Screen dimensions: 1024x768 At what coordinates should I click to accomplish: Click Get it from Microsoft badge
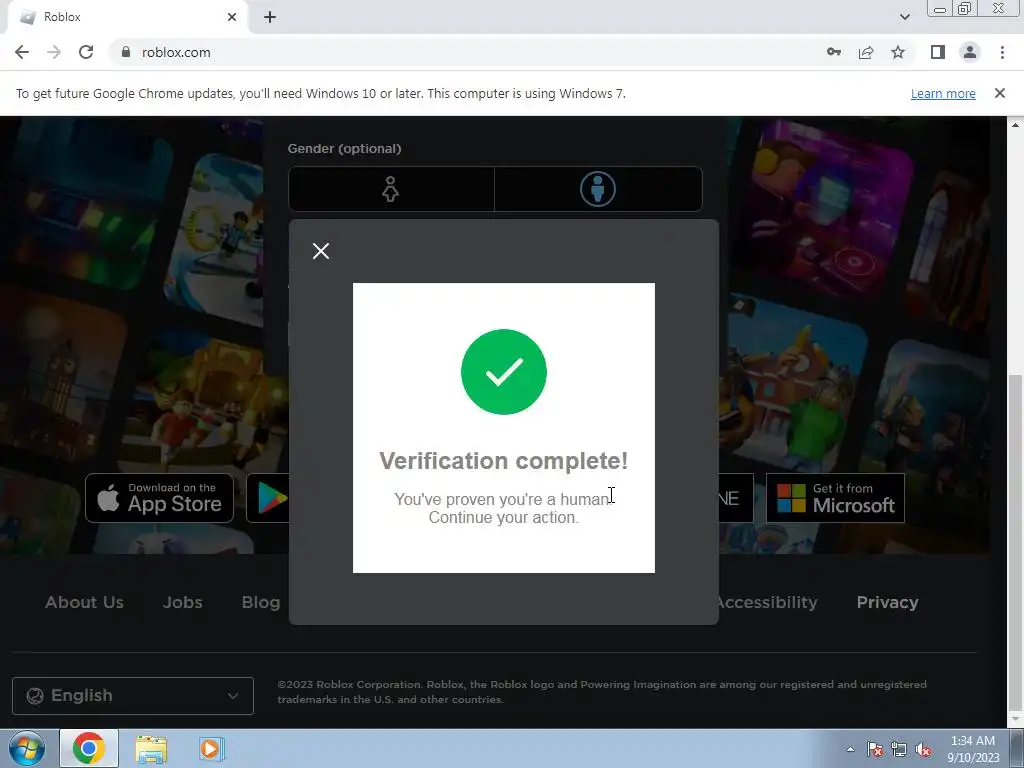tap(835, 498)
